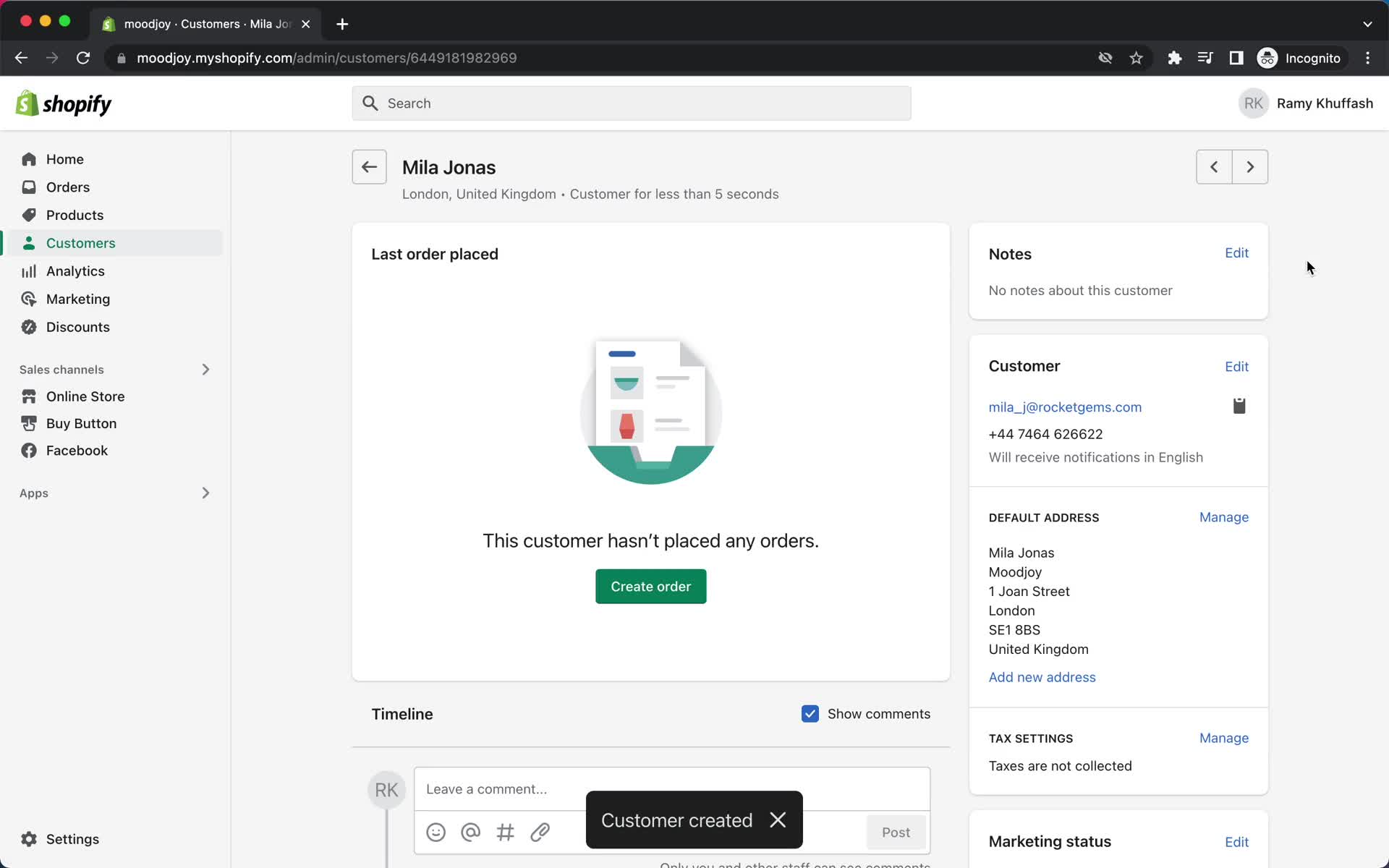The width and height of the screenshot is (1389, 868).
Task: Expand the Apps section in sidebar
Action: pyautogui.click(x=206, y=492)
